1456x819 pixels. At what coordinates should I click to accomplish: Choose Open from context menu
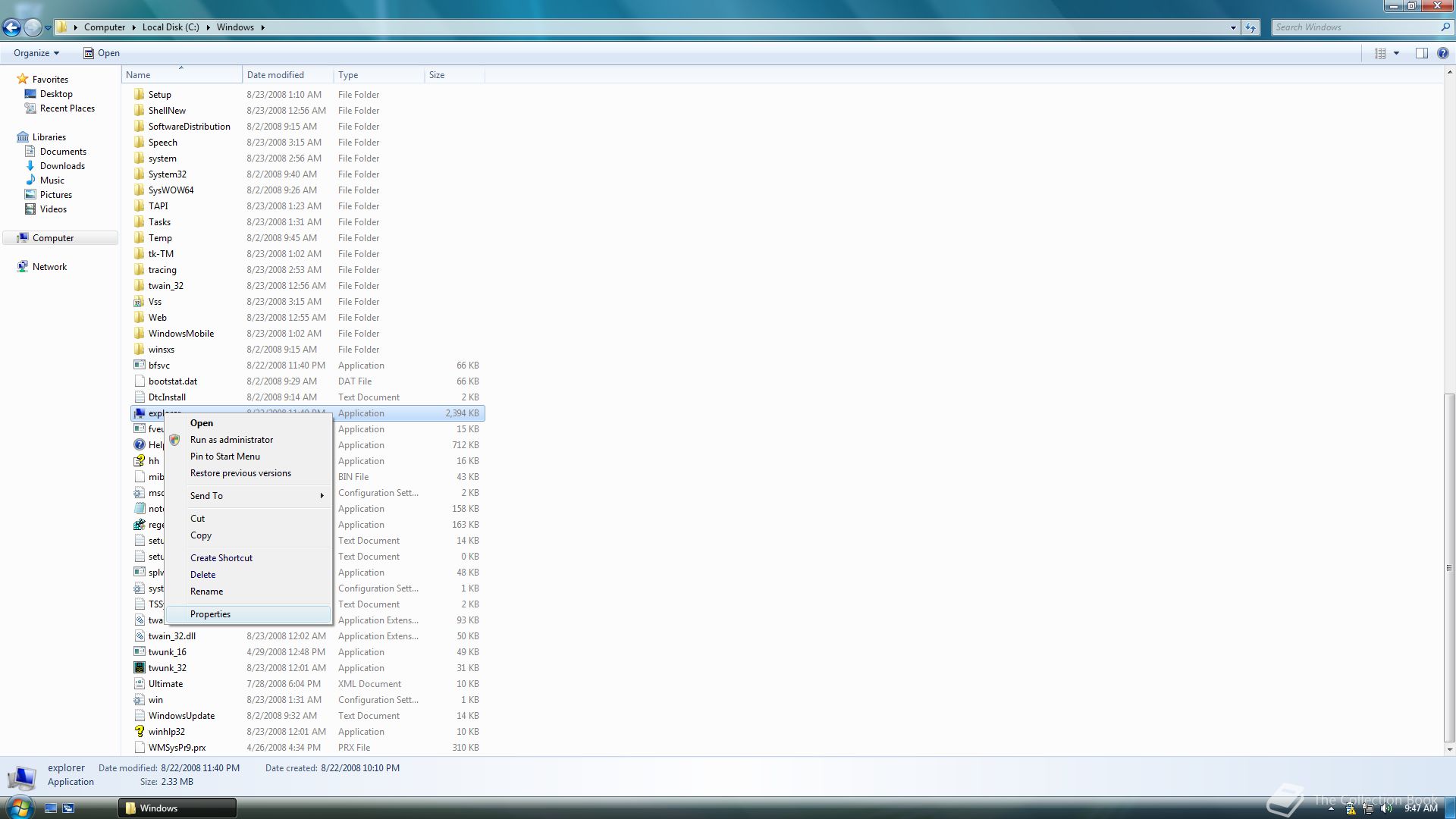point(249,423)
